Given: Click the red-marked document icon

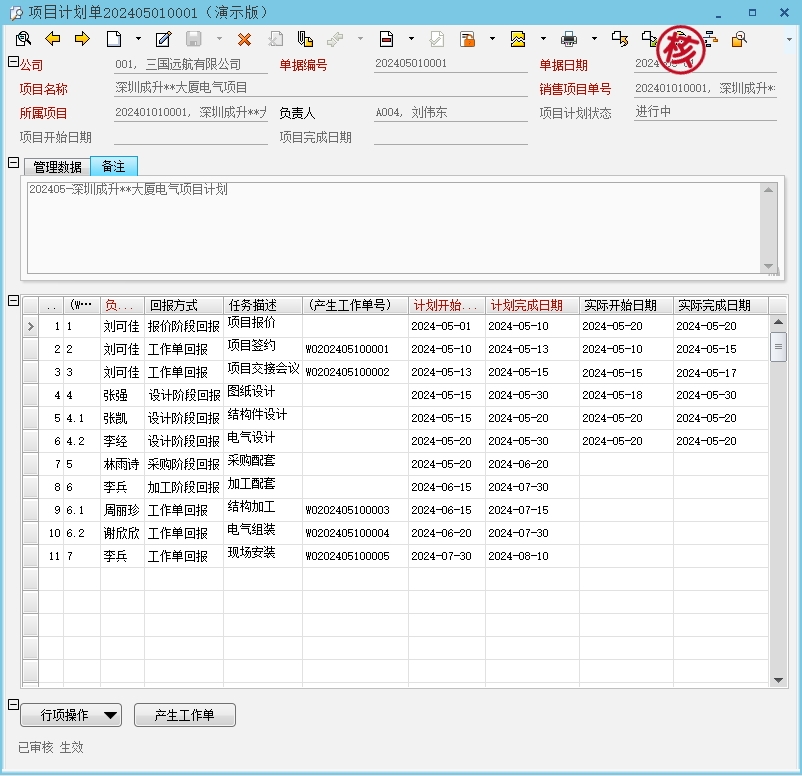Looking at the screenshot, I should pos(386,39).
